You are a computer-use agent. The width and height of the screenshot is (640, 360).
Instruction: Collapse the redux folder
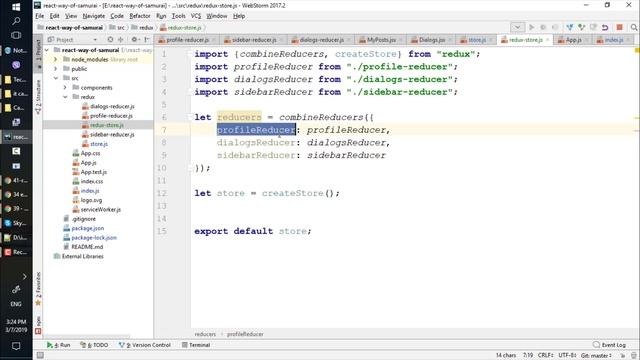[x=65, y=97]
